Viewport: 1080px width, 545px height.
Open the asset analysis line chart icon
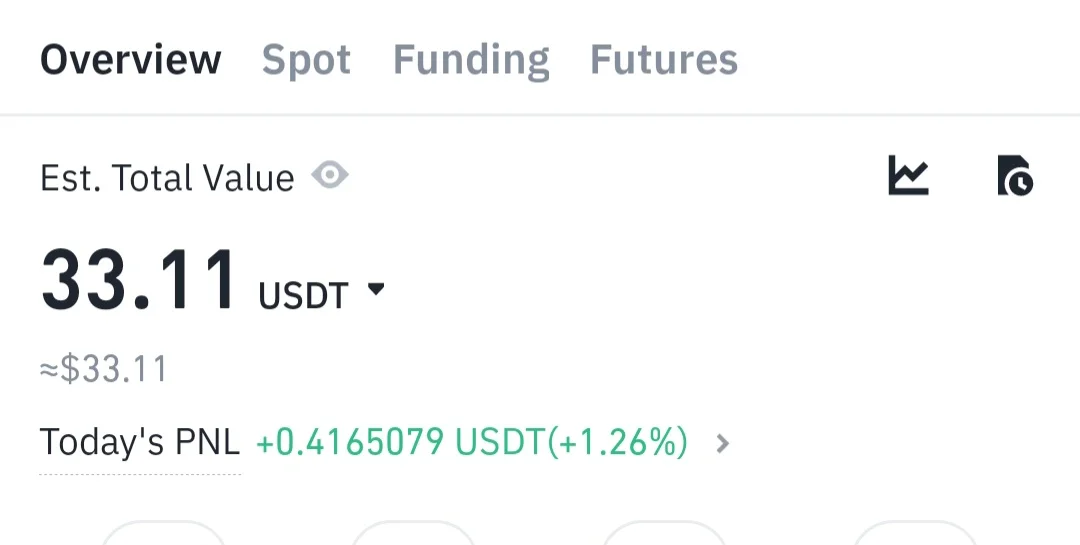tap(908, 176)
